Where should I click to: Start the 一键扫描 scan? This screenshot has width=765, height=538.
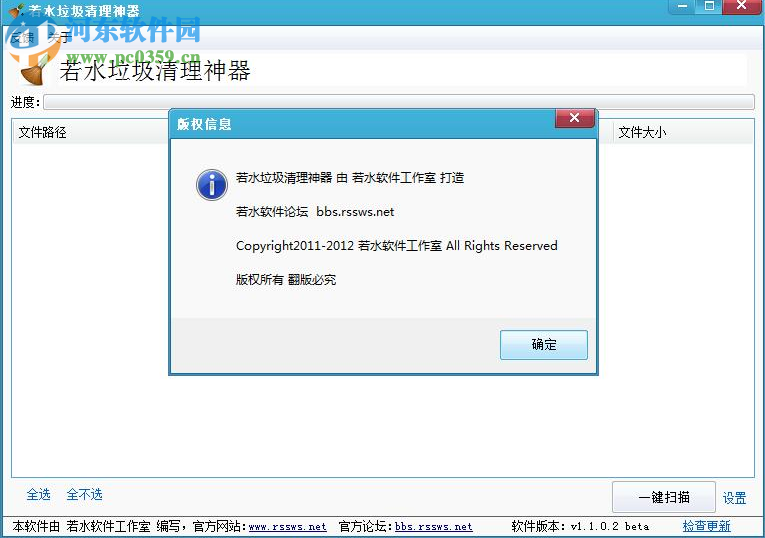pyautogui.click(x=664, y=497)
